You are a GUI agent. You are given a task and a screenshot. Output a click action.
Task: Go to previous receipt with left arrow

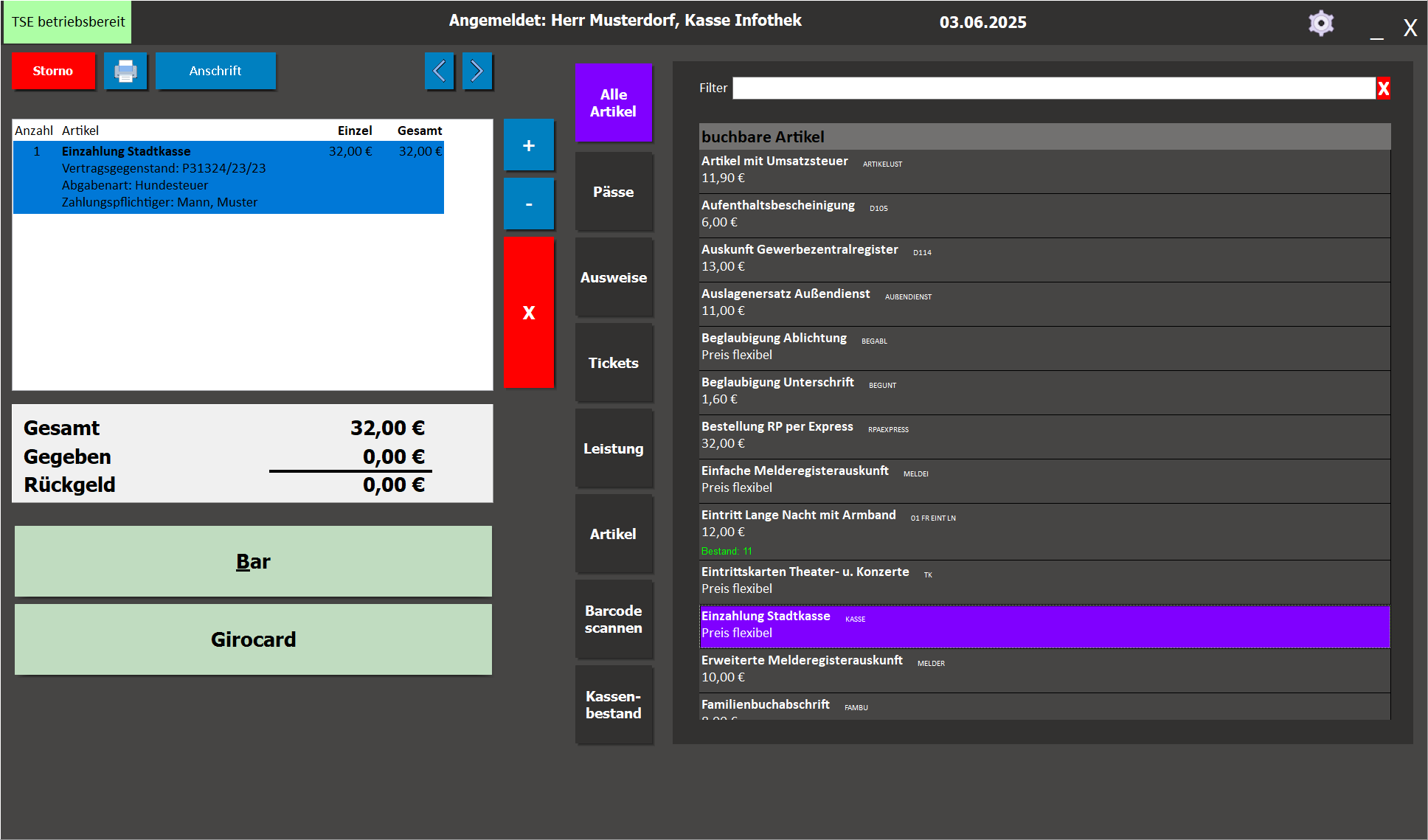point(440,72)
